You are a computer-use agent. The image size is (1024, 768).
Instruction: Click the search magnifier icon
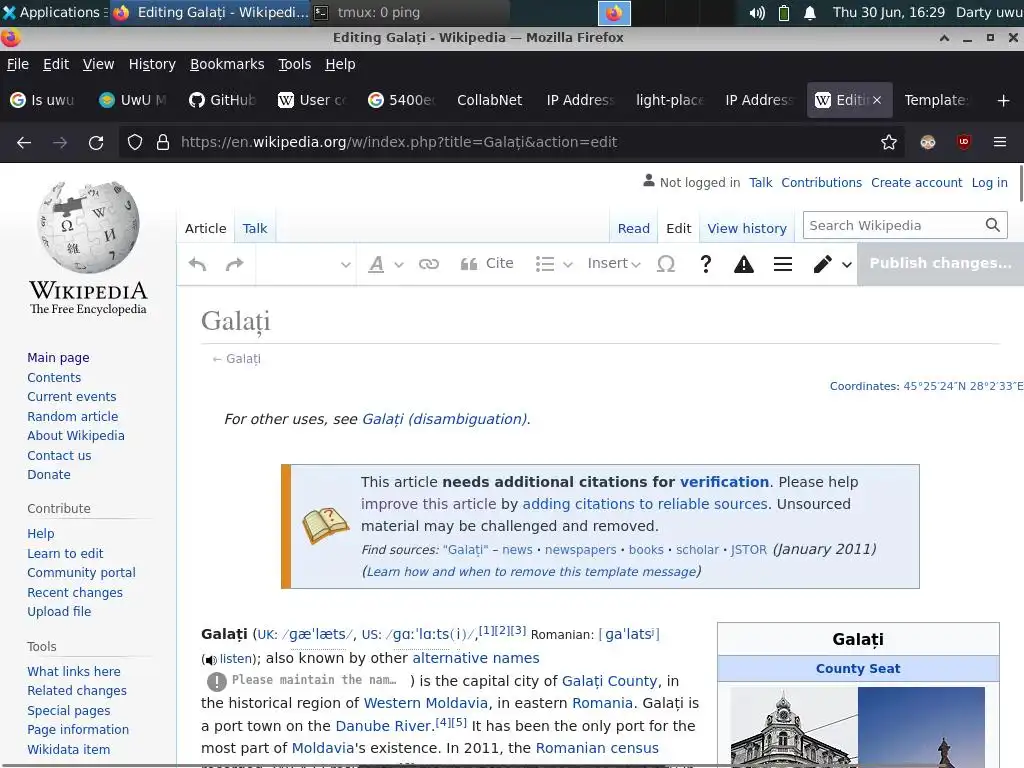[993, 225]
